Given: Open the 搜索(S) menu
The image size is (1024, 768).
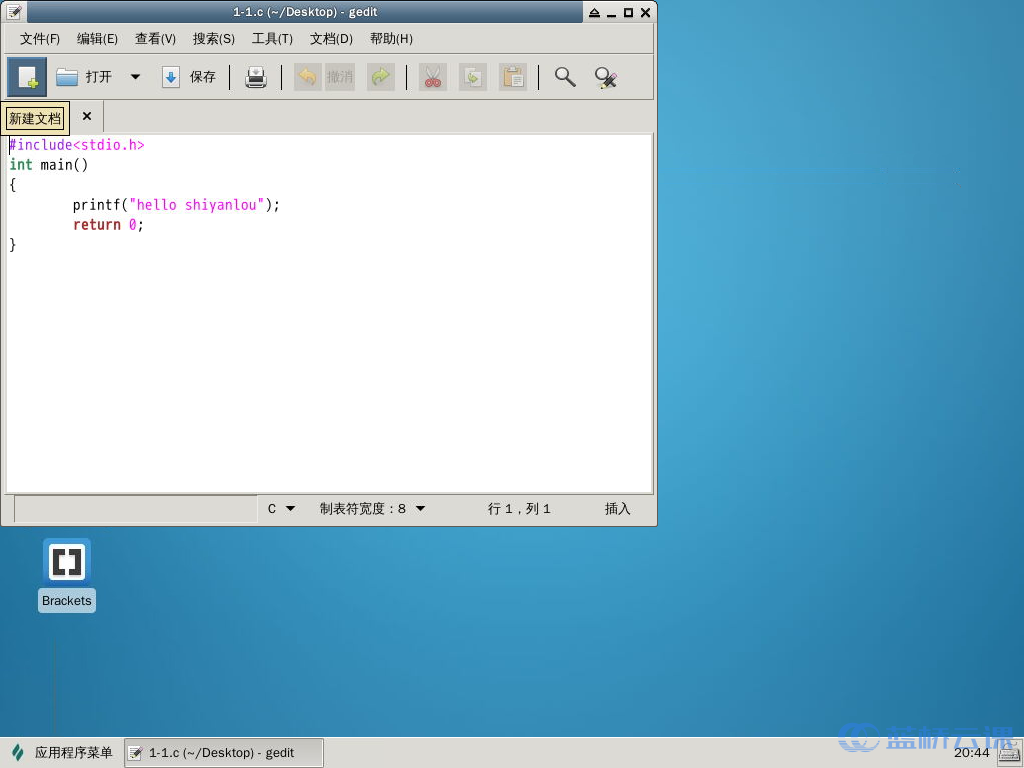Looking at the screenshot, I should coord(214,39).
